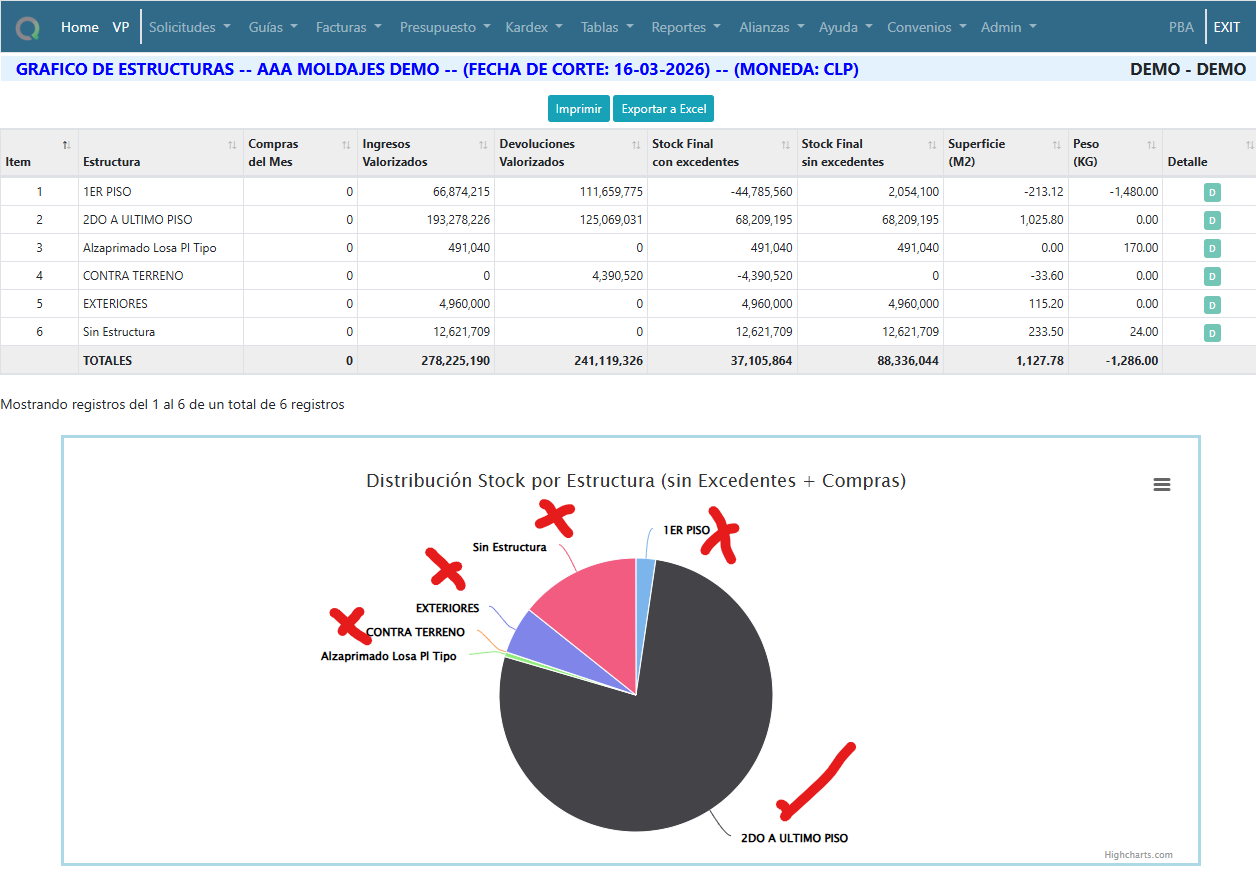Open detail icon for CONTRA TERRENO row
1256x877 pixels.
coord(1211,276)
